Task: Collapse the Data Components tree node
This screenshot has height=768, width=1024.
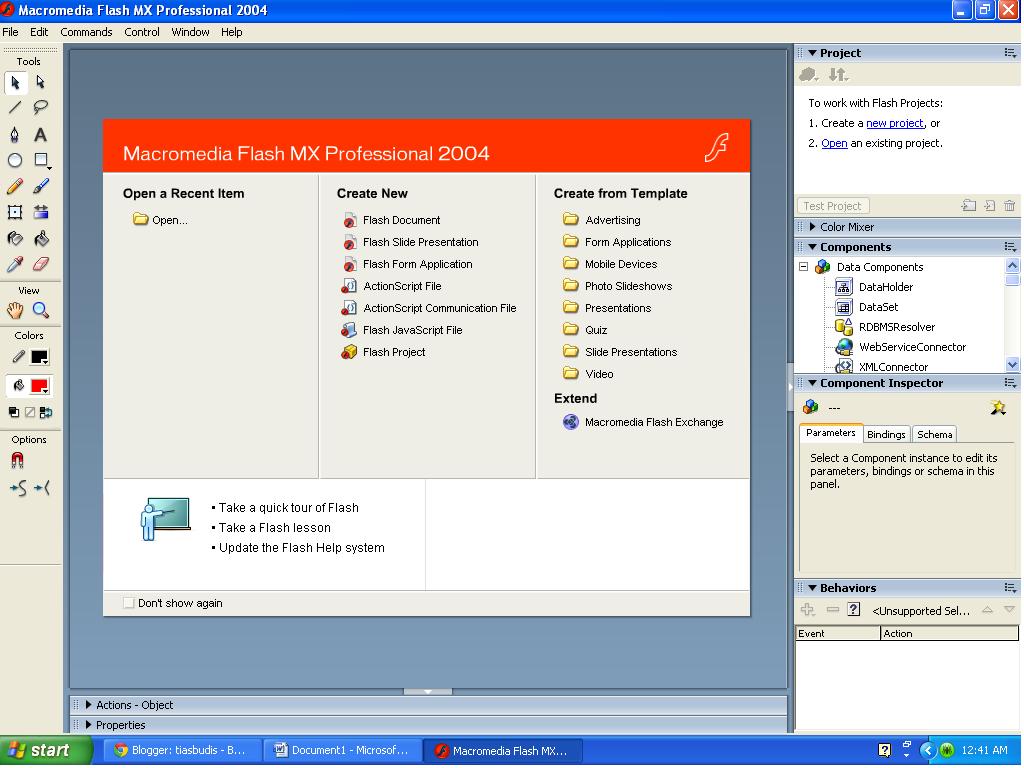Action: point(804,266)
